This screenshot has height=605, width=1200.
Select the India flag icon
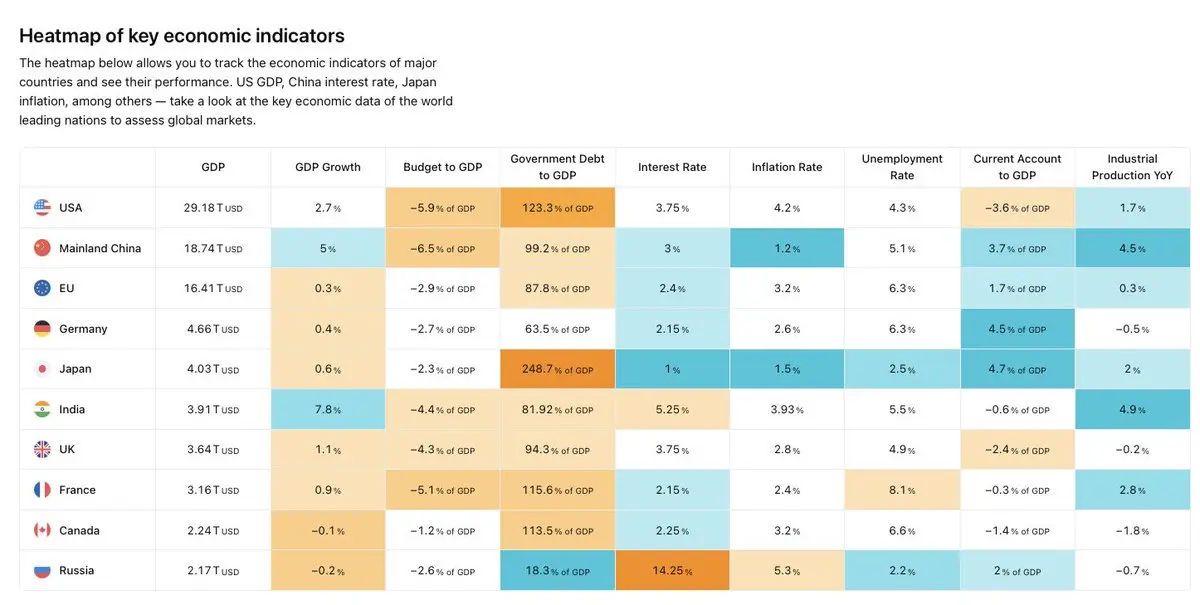[x=42, y=409]
